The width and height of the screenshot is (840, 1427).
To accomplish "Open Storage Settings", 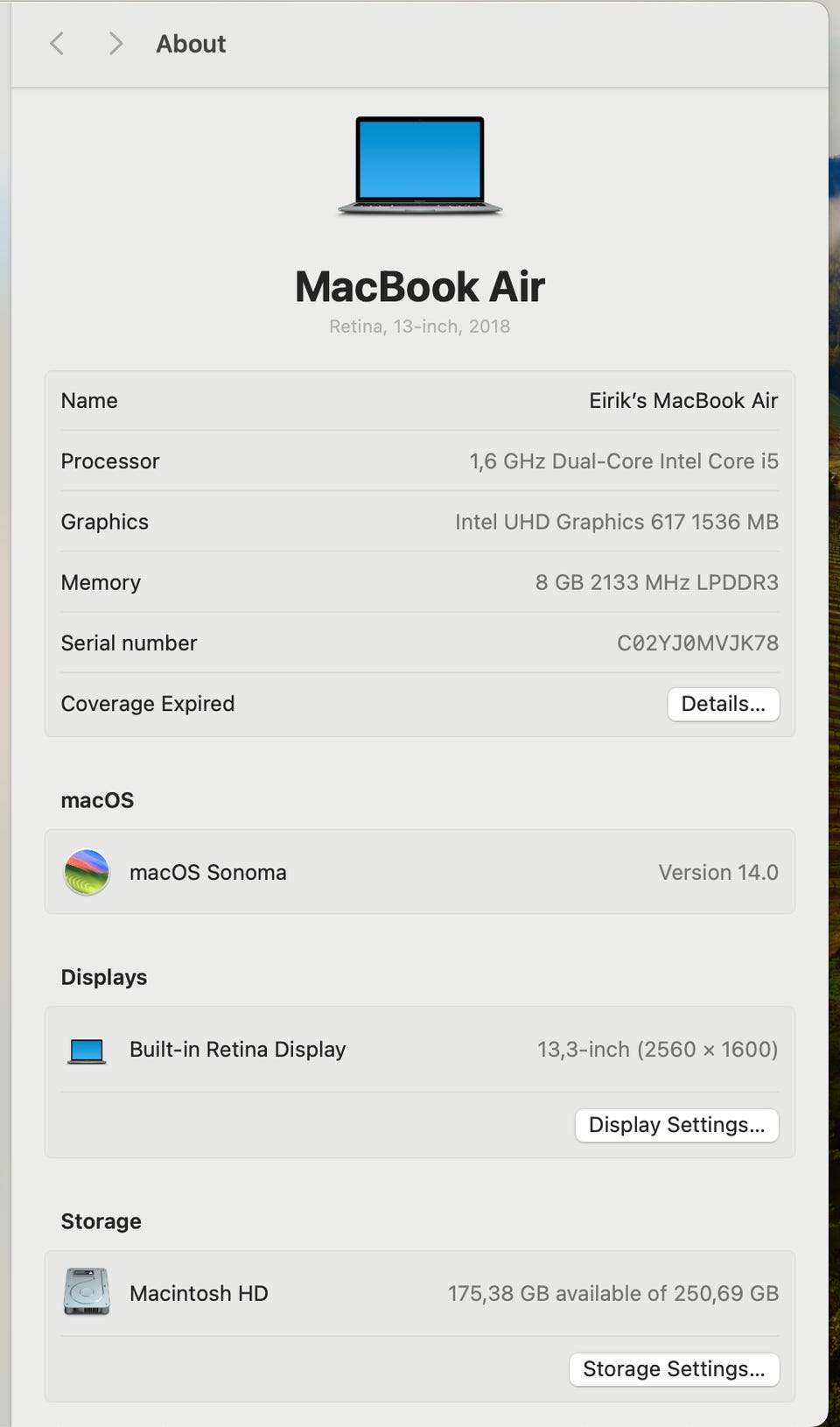I will 675,1369.
